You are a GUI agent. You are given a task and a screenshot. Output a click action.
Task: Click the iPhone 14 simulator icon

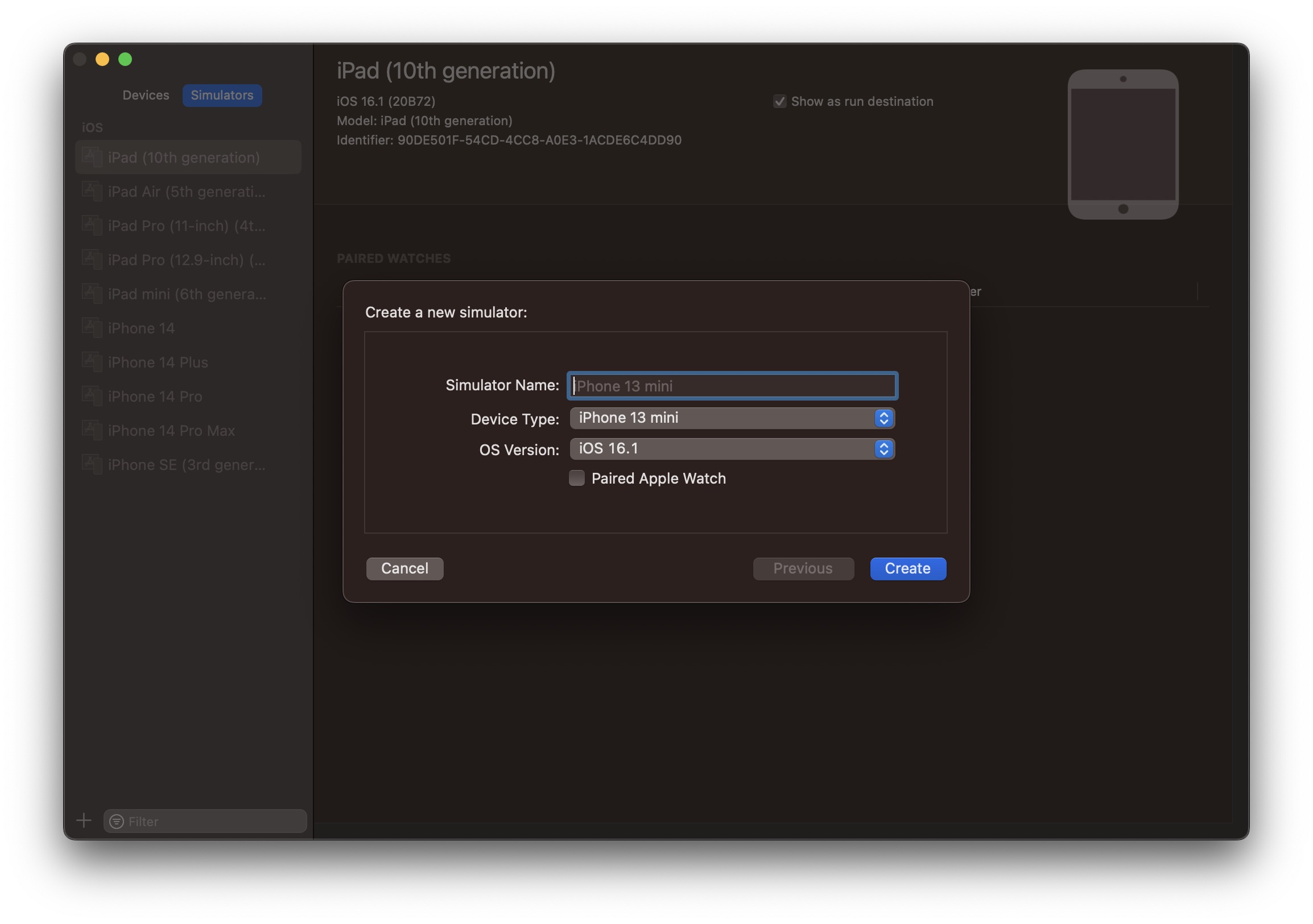pyautogui.click(x=92, y=328)
